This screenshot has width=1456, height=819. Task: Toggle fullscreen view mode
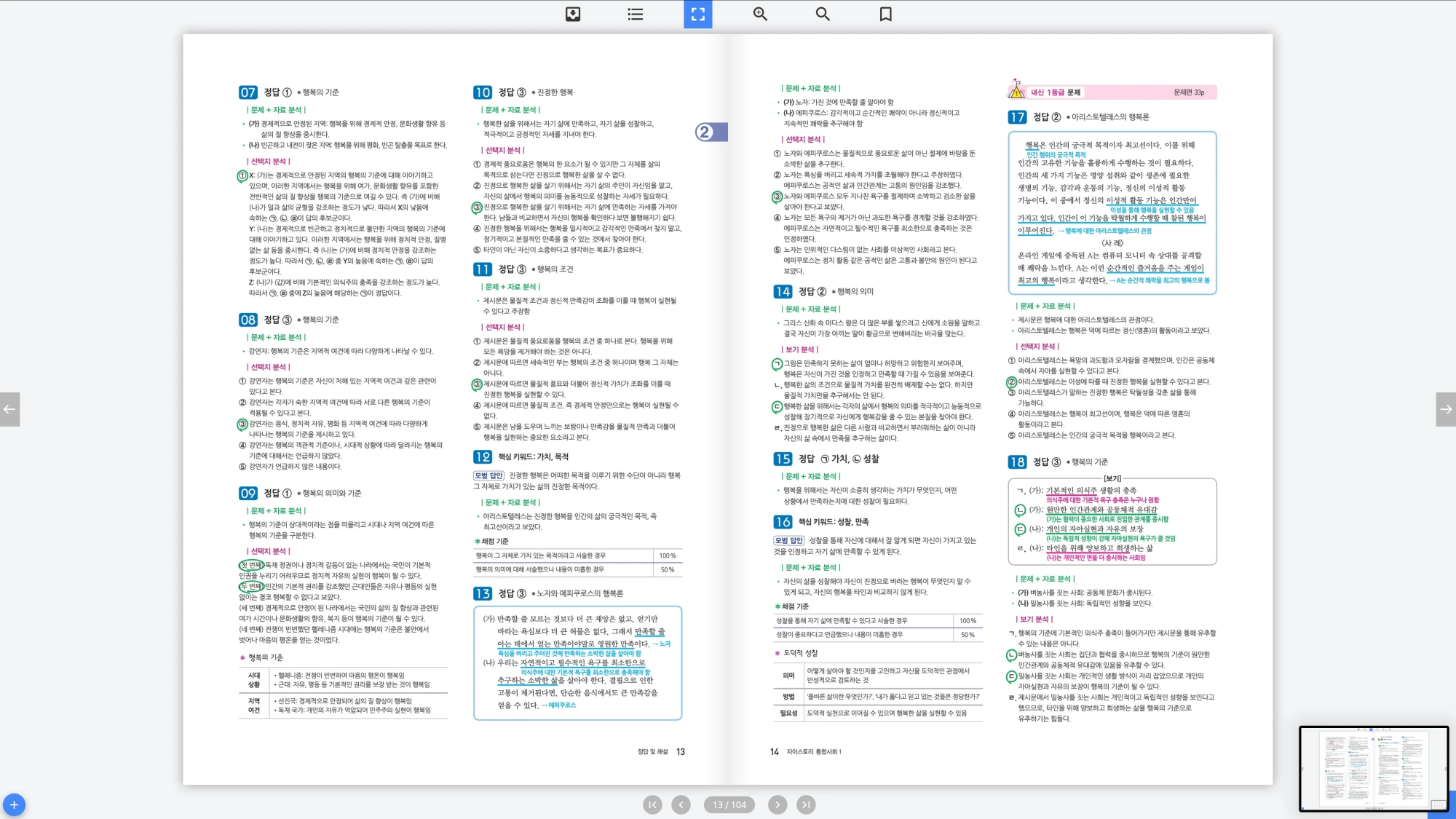[x=697, y=14]
